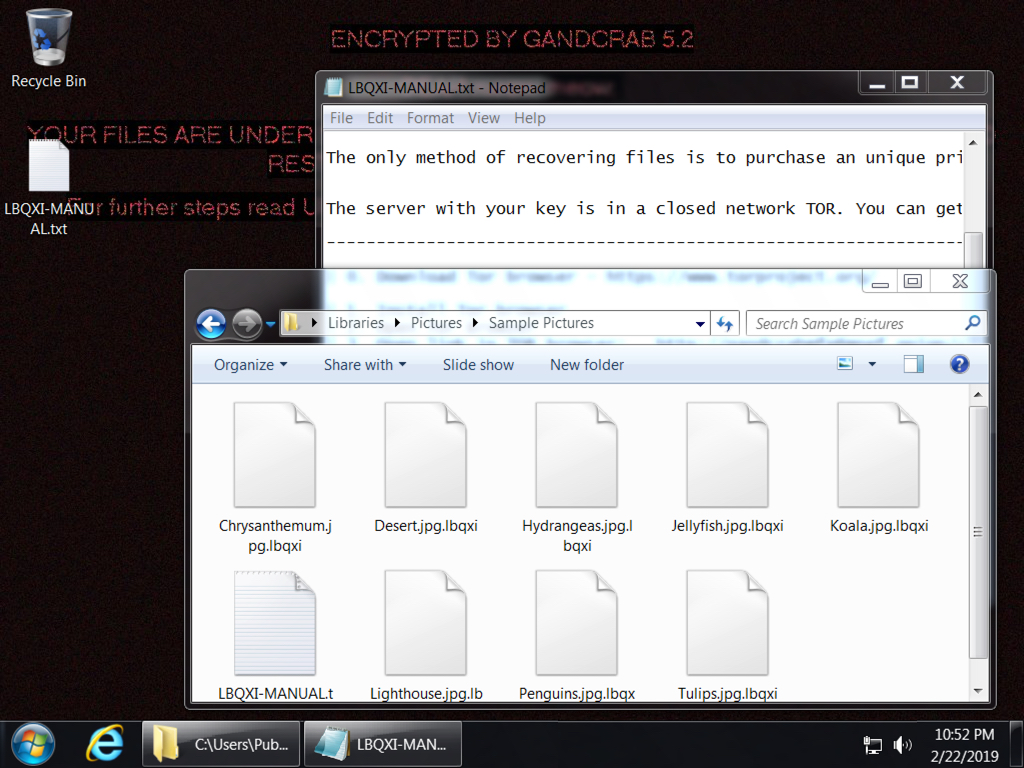Screen dimensions: 1024x768
Task: Click Notepad scrollbar up arrow
Action: coord(973,142)
